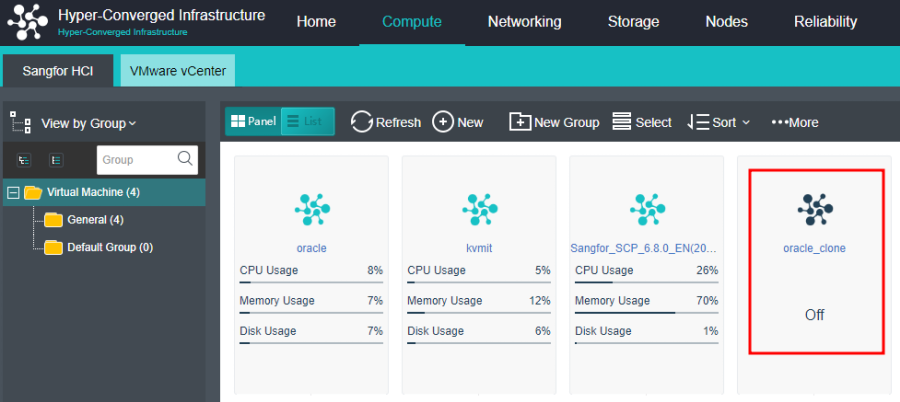Screen dimensions: 900x402
Task: Click Sangfor_SCP Memory Usage 70% value
Action: (x=707, y=301)
